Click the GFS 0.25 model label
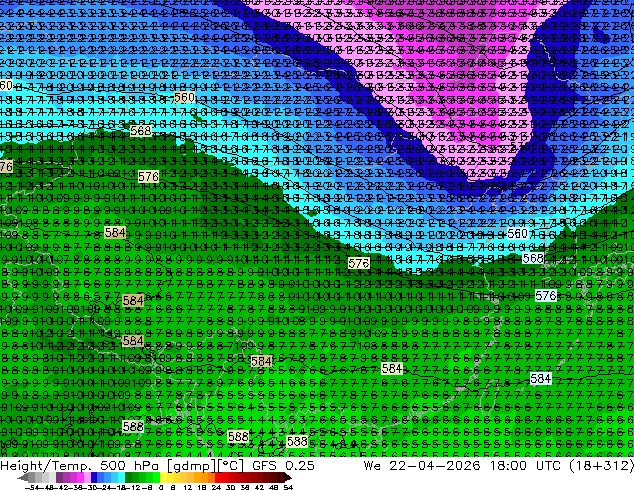The width and height of the screenshot is (634, 490). 283,465
